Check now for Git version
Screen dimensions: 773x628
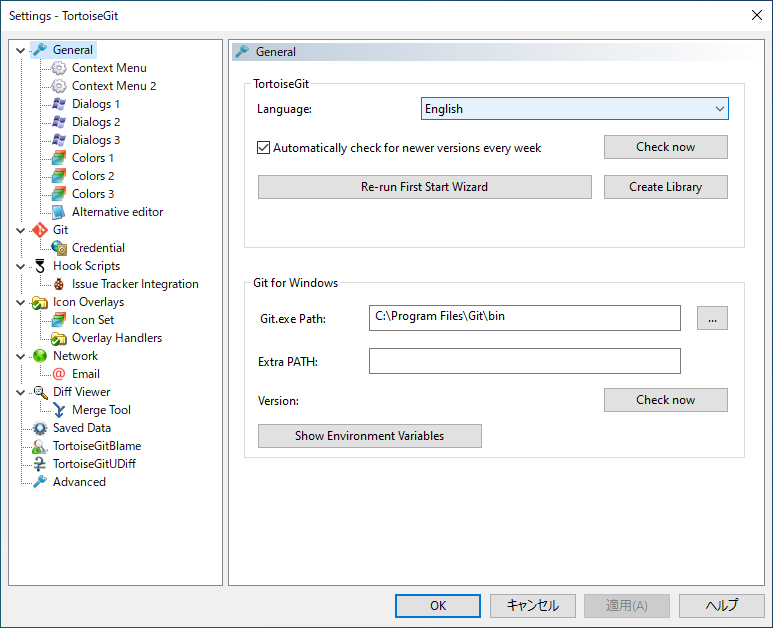(666, 400)
